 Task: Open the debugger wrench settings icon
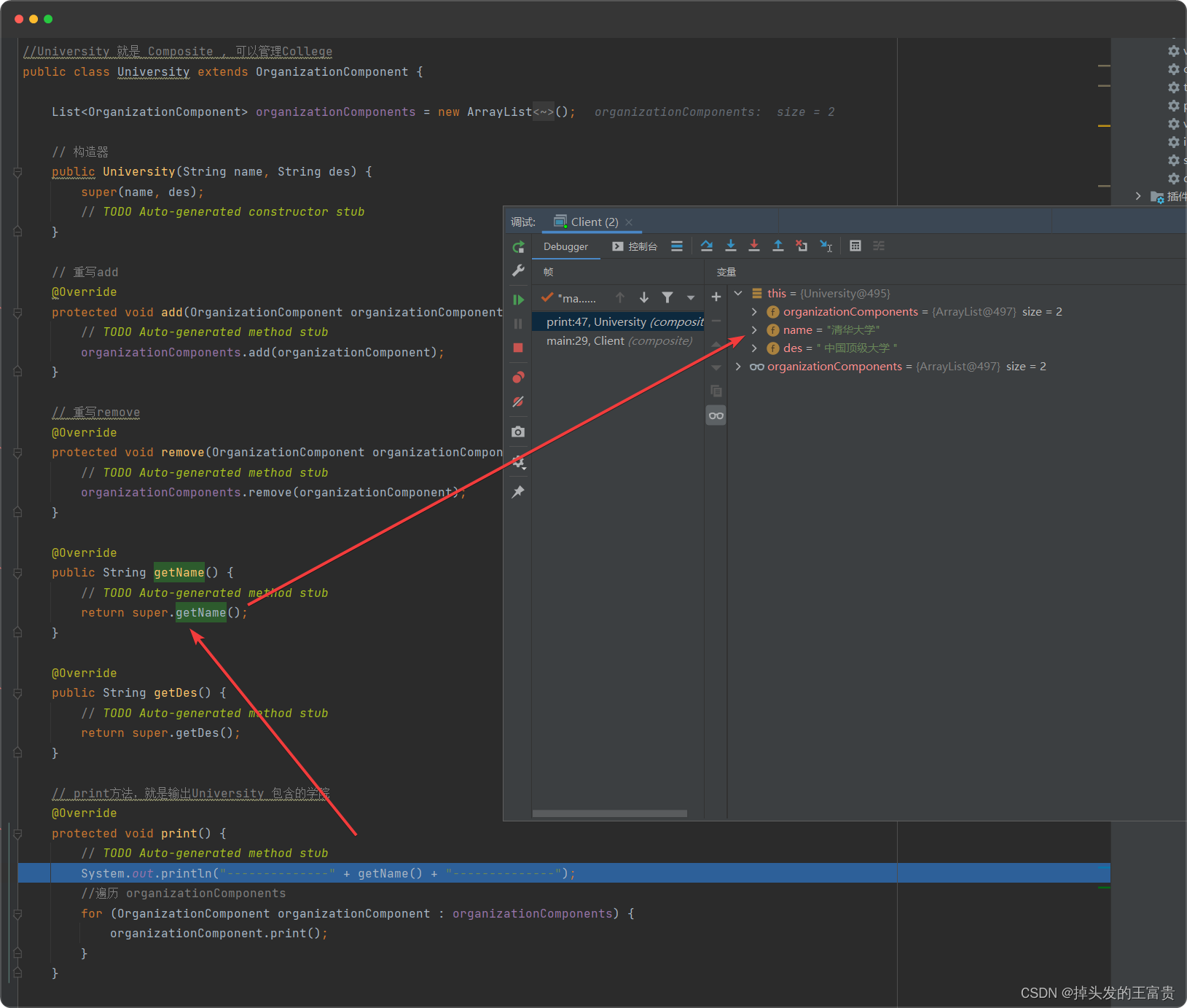tap(518, 271)
